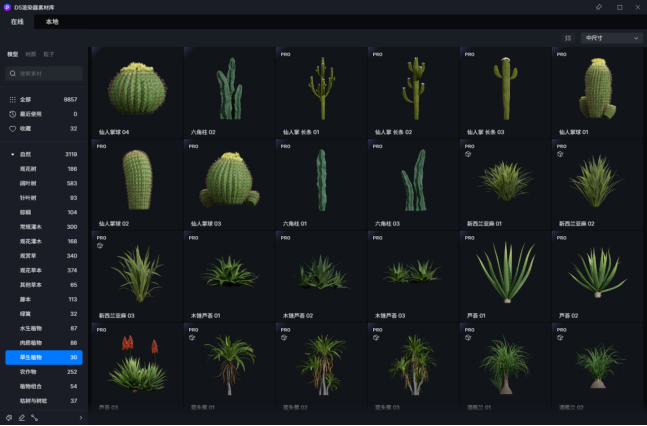Select the 仙人掌 长条 02 thumbnail

413,92
